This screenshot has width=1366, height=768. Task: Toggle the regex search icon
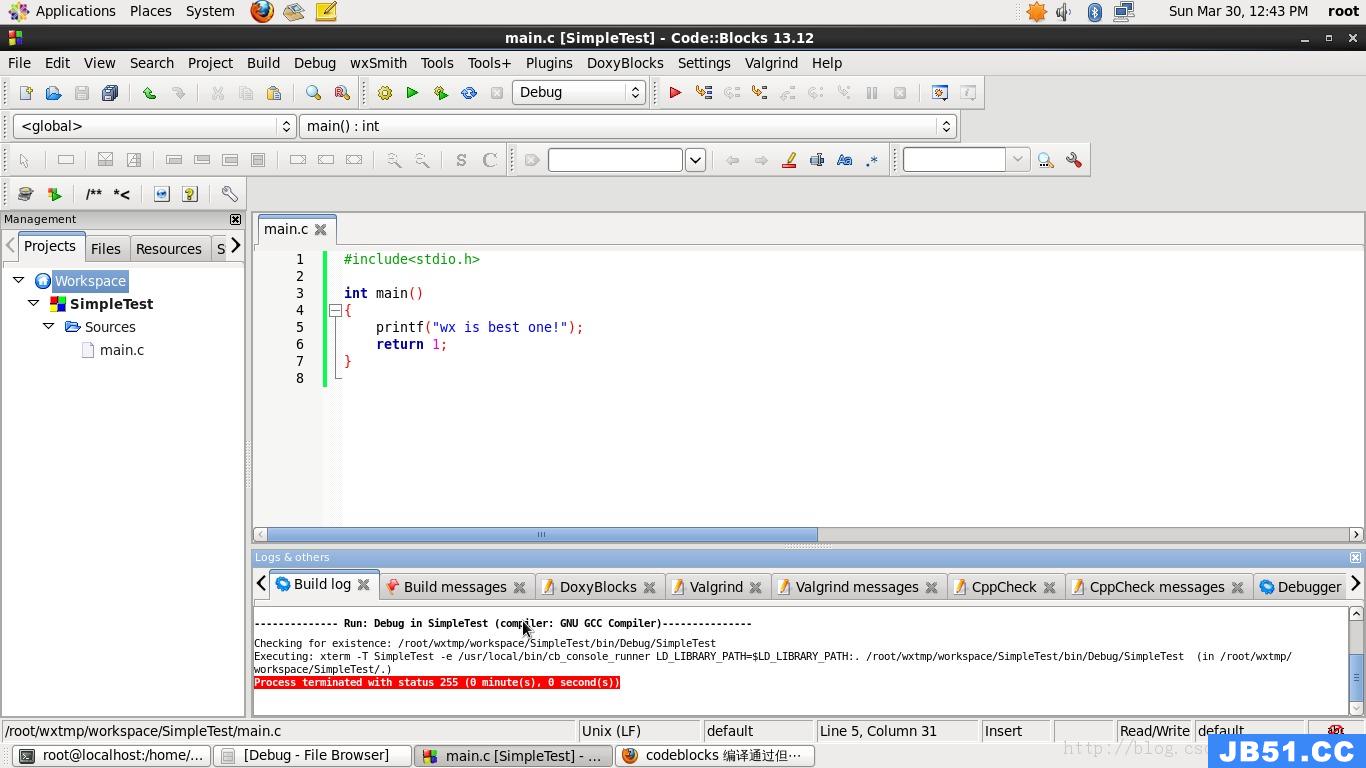(x=872, y=160)
